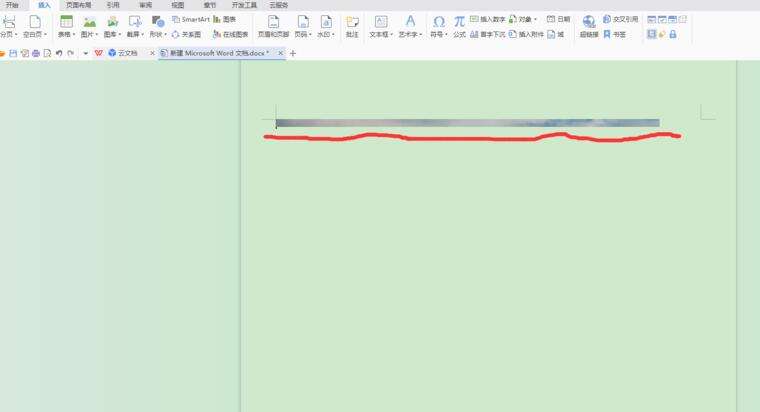Click the lock icon in the ribbon
This screenshot has width=760, height=412.
673,34
